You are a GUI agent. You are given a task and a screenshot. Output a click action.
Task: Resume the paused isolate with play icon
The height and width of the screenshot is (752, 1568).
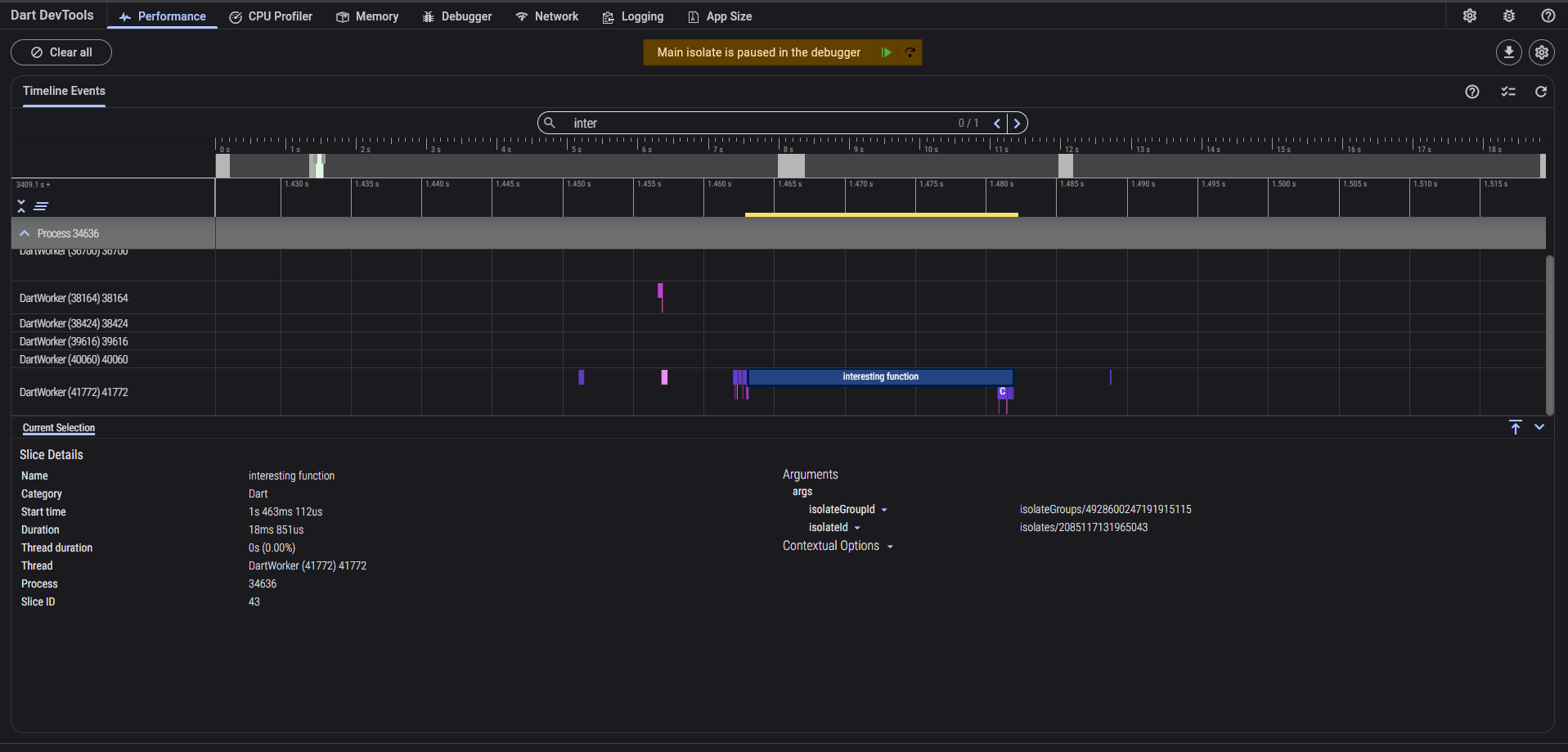pos(886,52)
